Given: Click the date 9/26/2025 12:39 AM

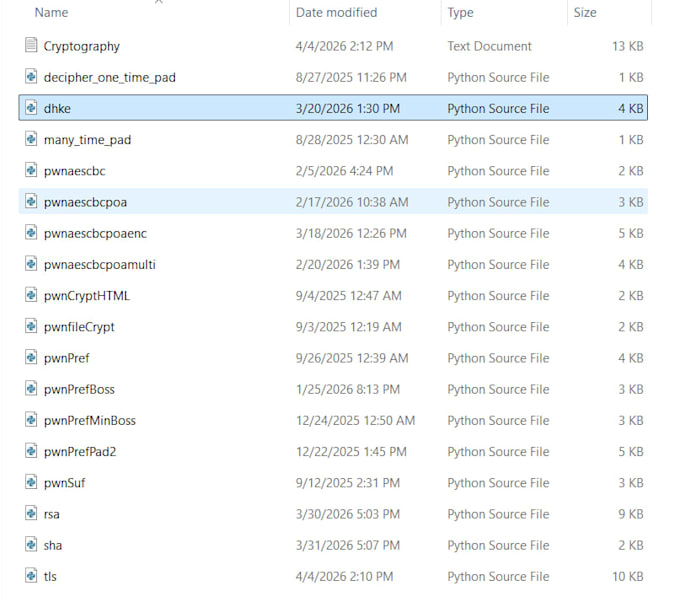Looking at the screenshot, I should point(352,358).
